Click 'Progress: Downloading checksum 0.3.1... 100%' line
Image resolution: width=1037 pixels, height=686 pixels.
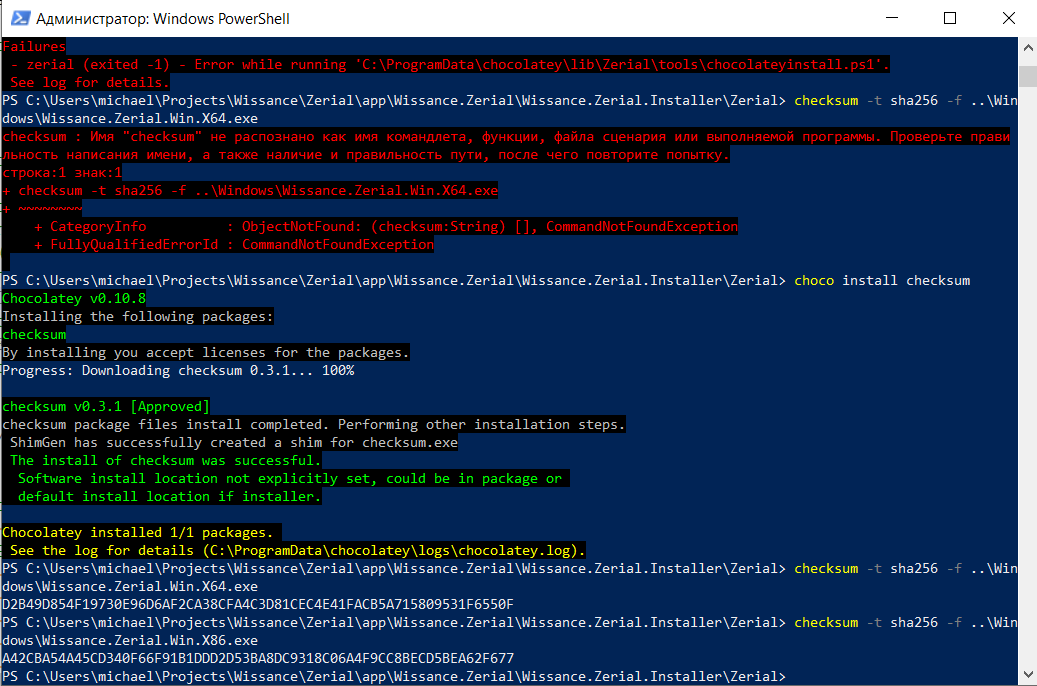[x=179, y=370]
